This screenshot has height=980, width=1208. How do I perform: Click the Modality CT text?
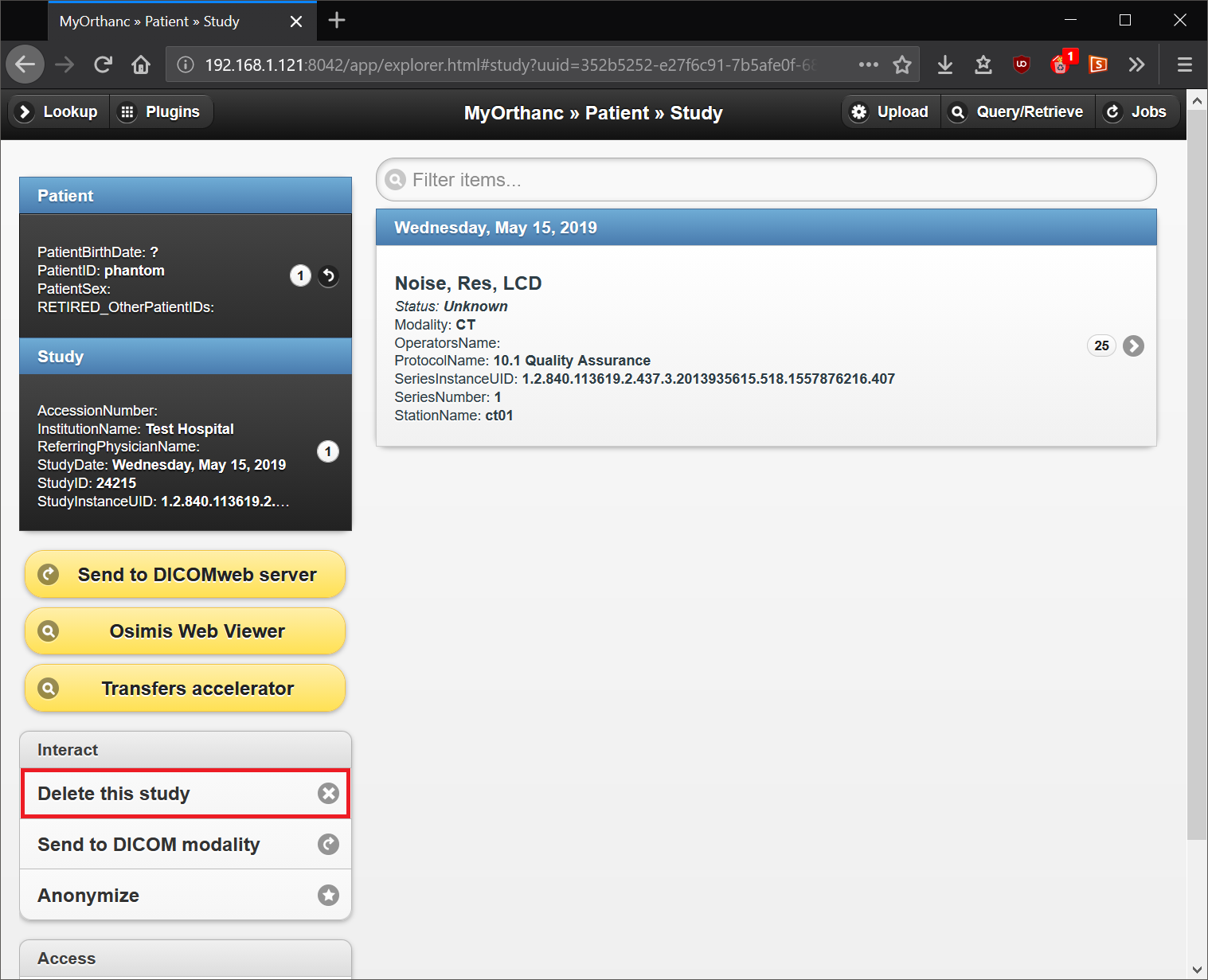coord(435,325)
